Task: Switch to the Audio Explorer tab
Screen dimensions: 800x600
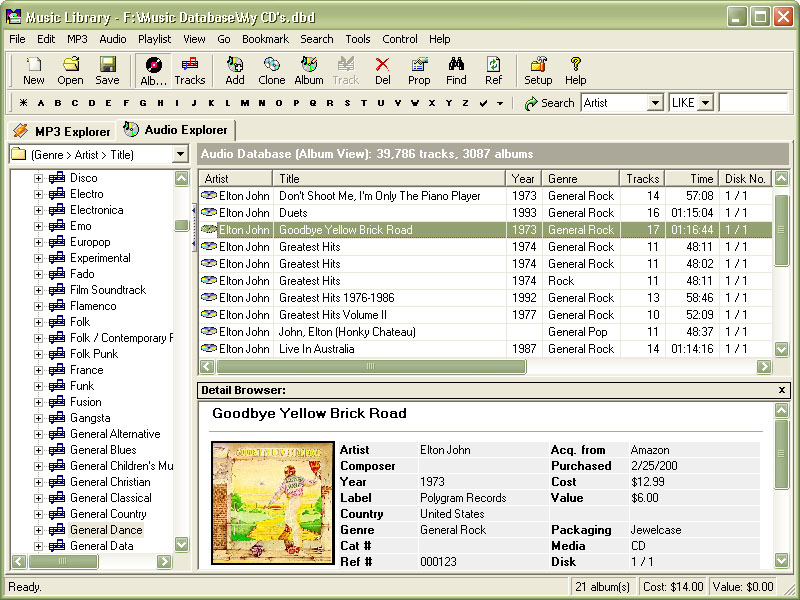Action: coord(176,130)
